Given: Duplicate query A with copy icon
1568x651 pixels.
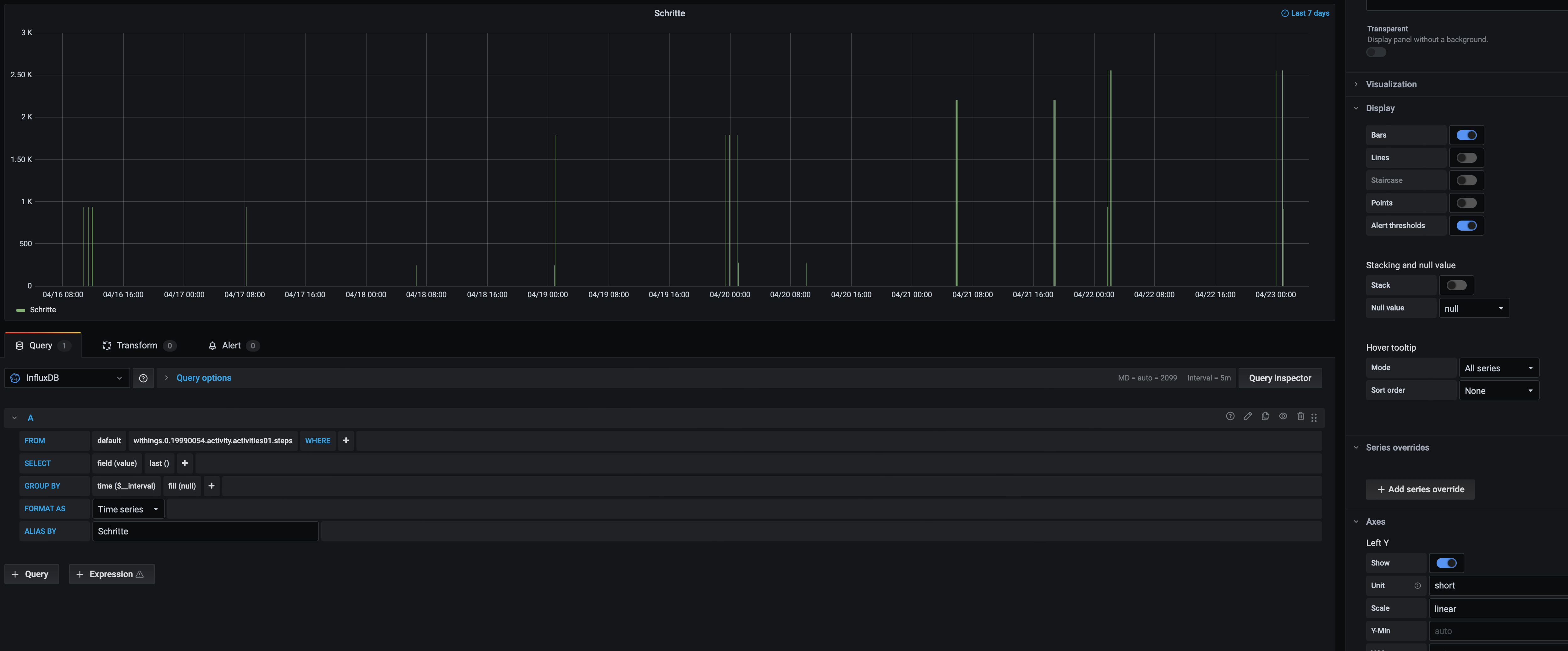Looking at the screenshot, I should (x=1265, y=416).
